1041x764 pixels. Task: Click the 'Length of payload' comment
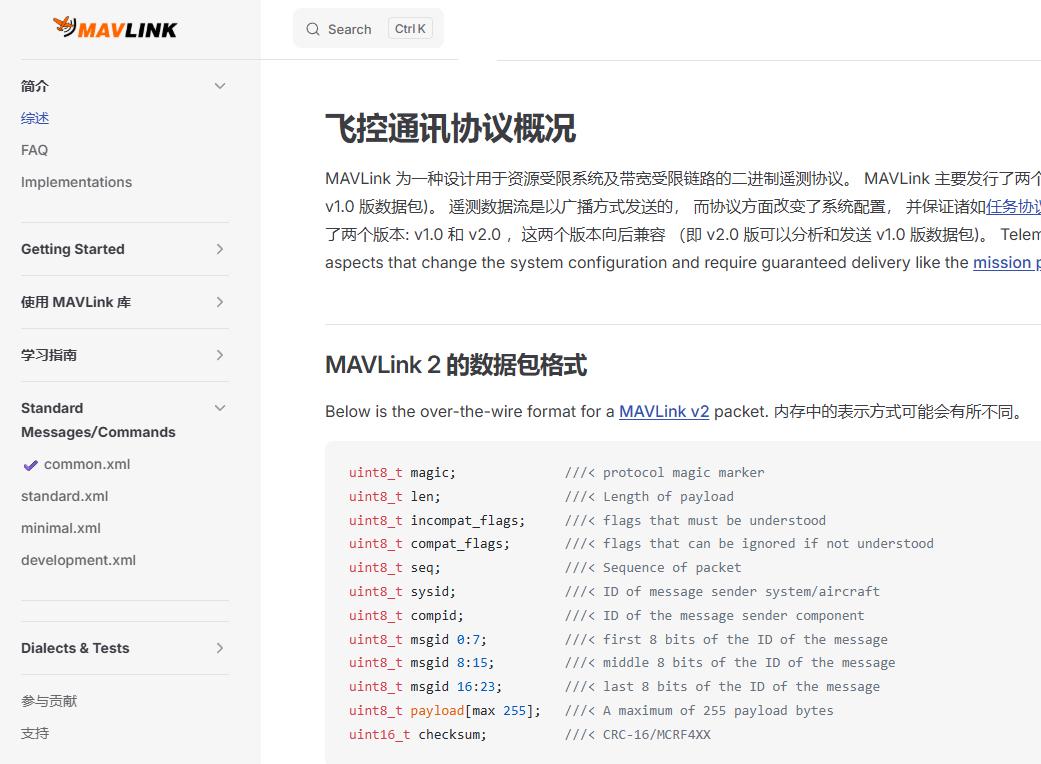coord(649,497)
